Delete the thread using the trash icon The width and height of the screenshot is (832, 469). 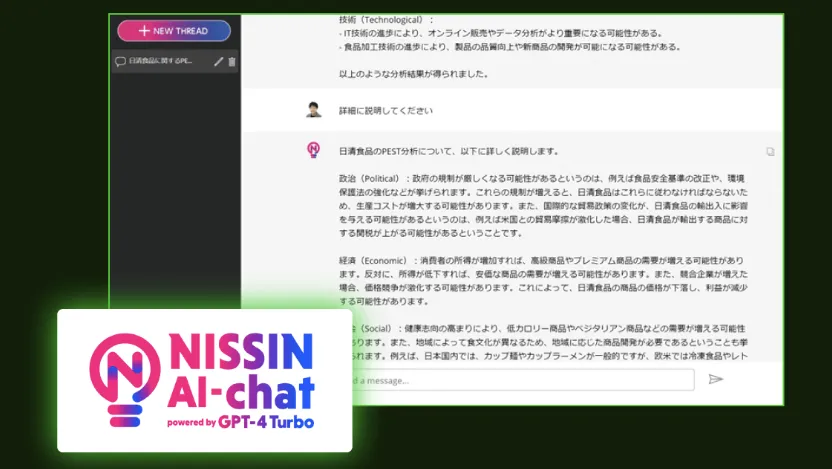[232, 62]
